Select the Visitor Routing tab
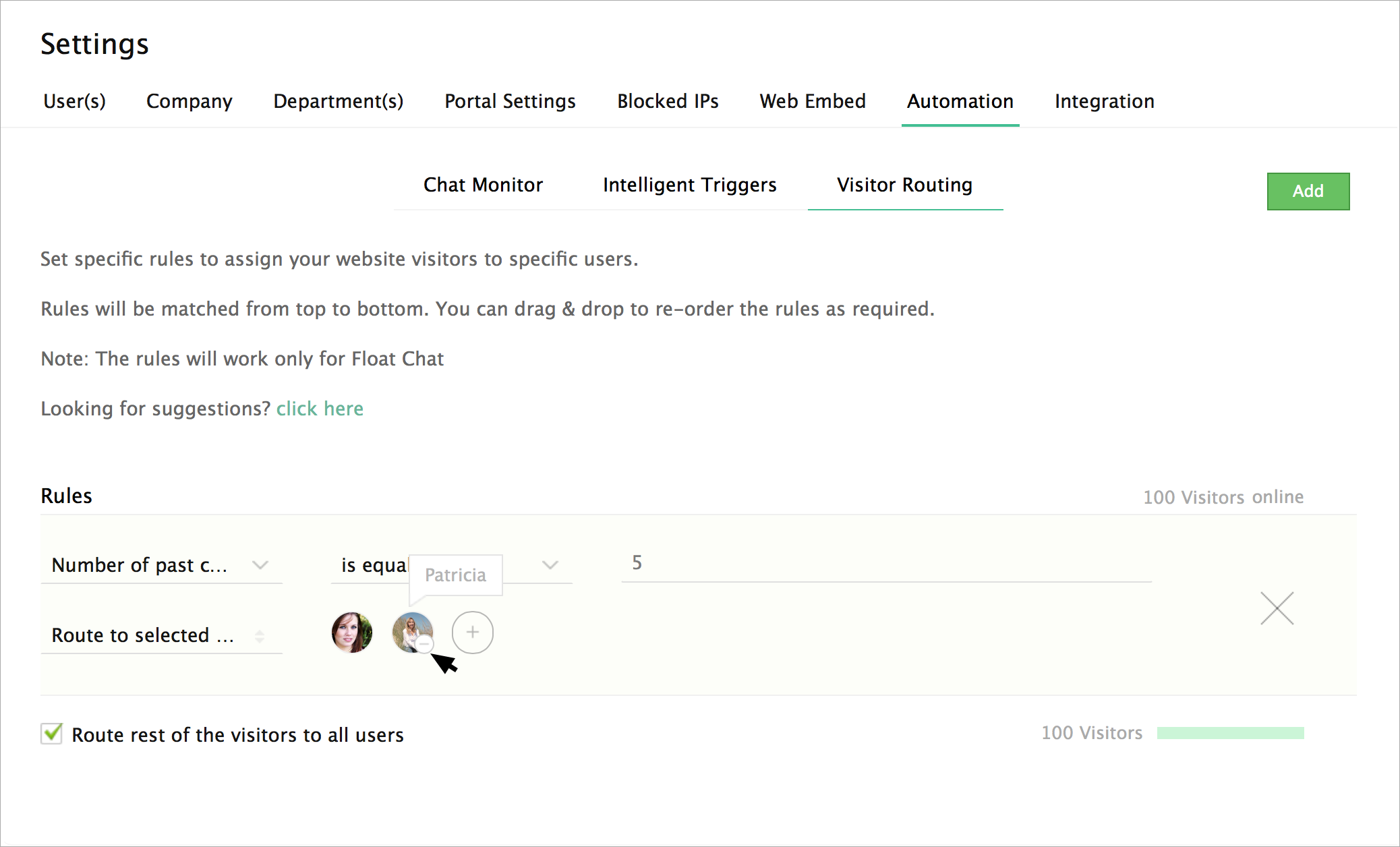This screenshot has height=847, width=1400. (x=904, y=185)
